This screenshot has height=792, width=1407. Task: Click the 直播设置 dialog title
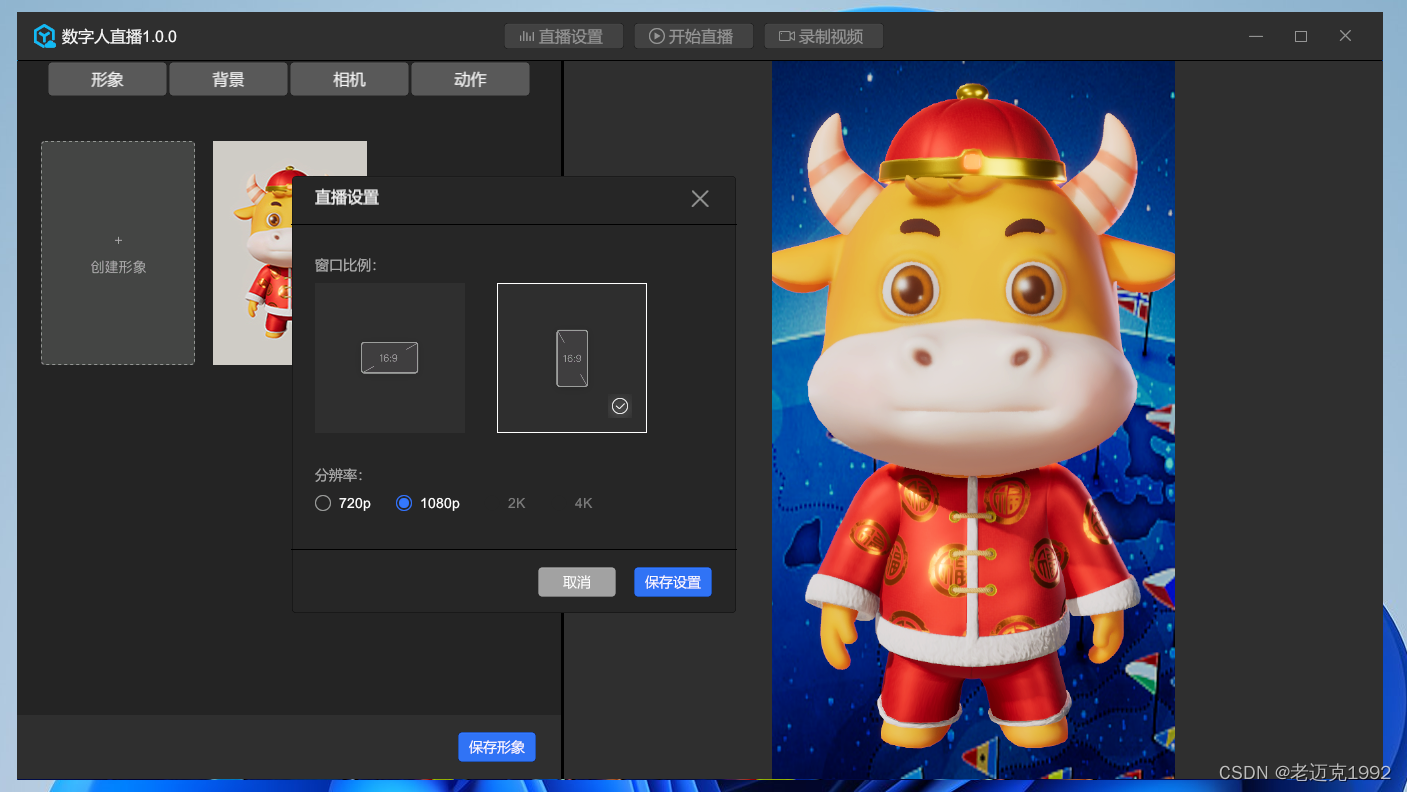pos(347,198)
